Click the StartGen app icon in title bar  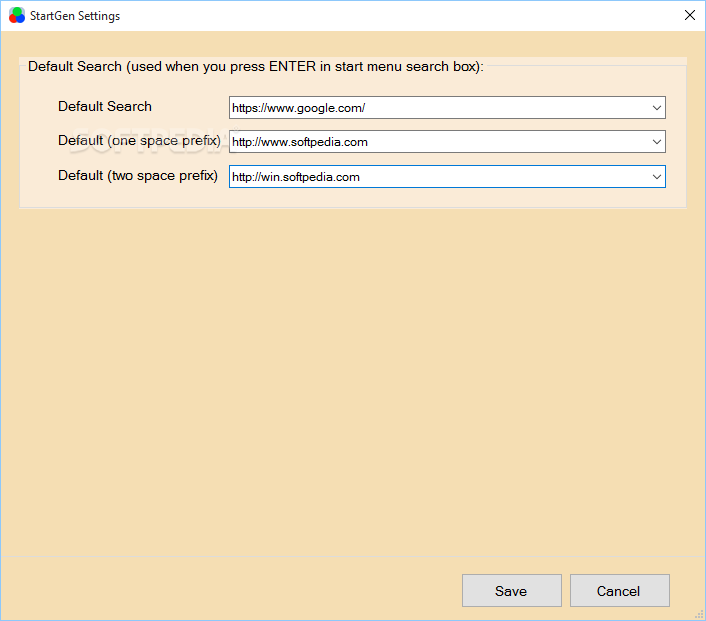point(17,15)
